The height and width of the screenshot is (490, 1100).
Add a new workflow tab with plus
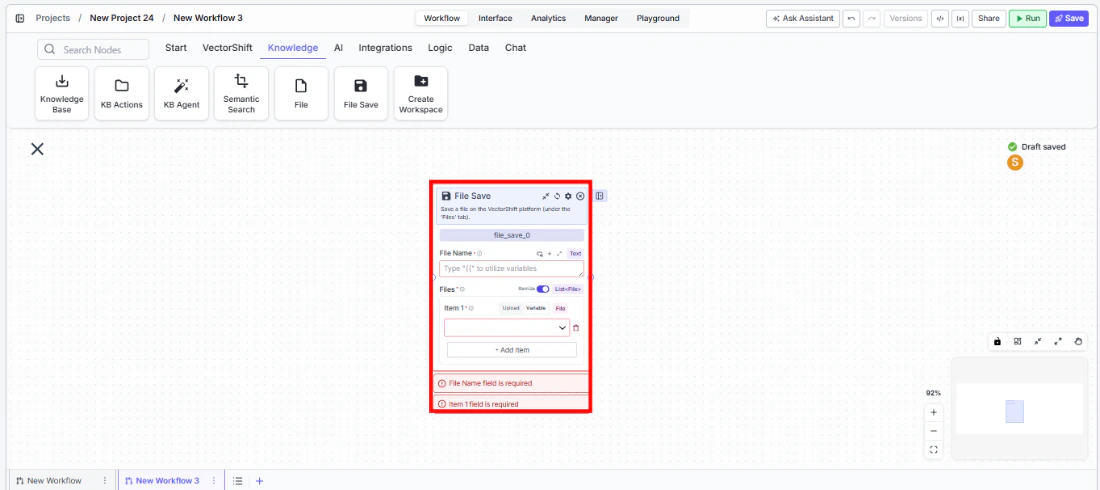(x=260, y=481)
